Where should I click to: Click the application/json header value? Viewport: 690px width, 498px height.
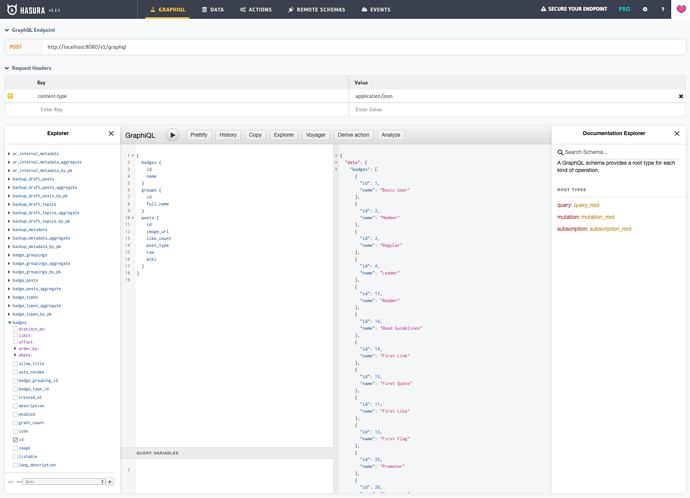(x=374, y=96)
